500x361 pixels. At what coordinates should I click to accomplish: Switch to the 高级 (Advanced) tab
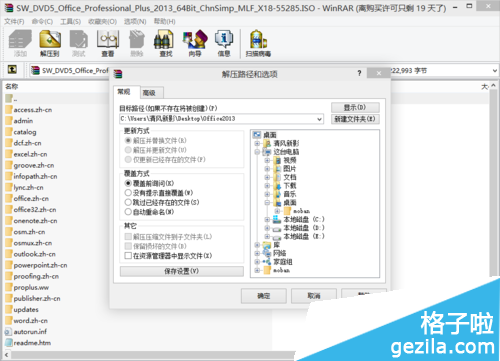(149, 93)
